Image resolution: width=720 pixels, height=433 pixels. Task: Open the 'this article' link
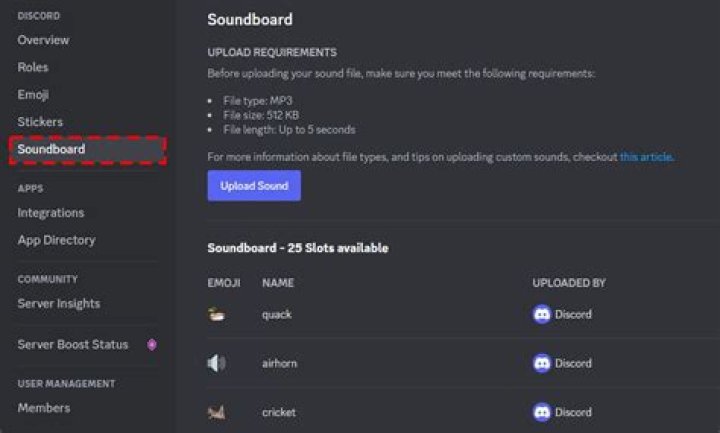coord(647,157)
